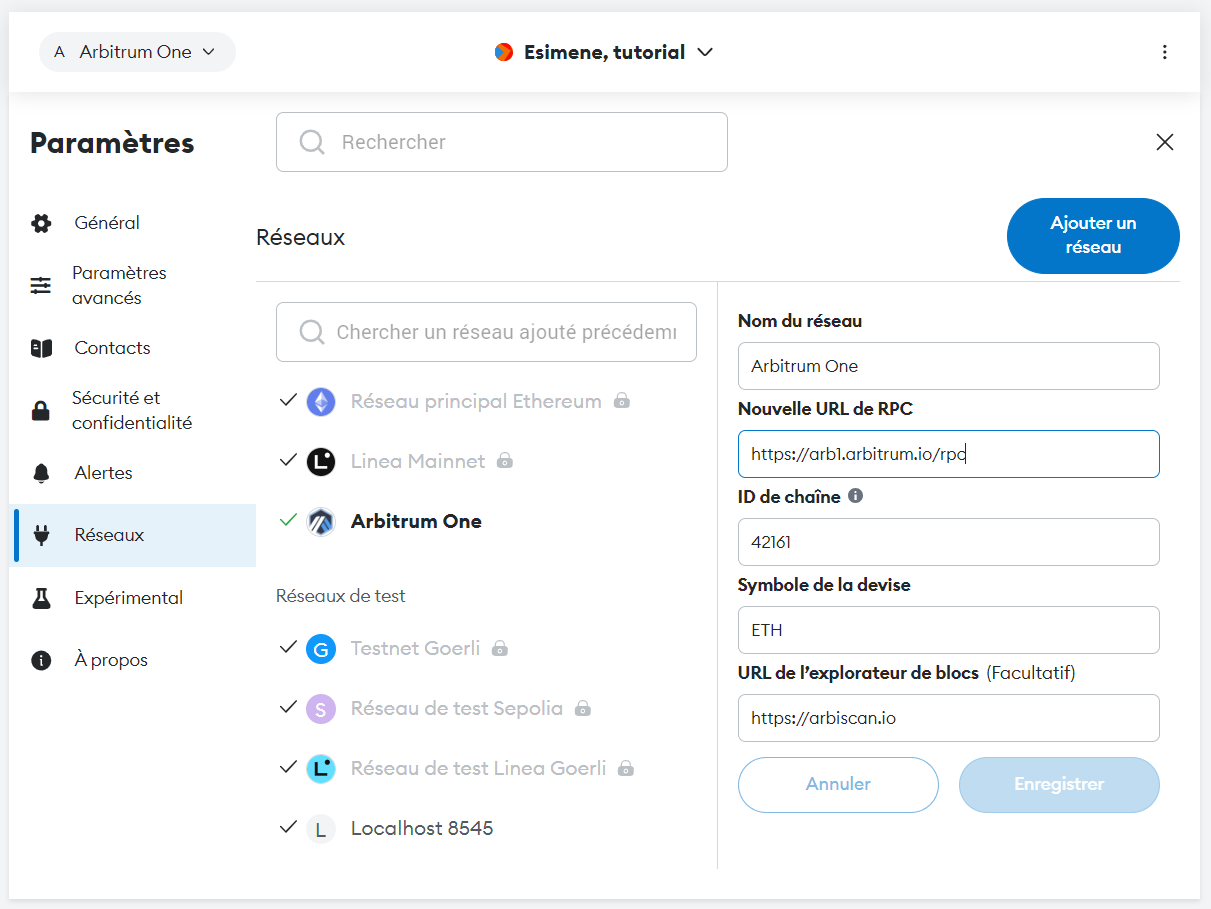Select Linea Mainnet in the network list

(418, 461)
